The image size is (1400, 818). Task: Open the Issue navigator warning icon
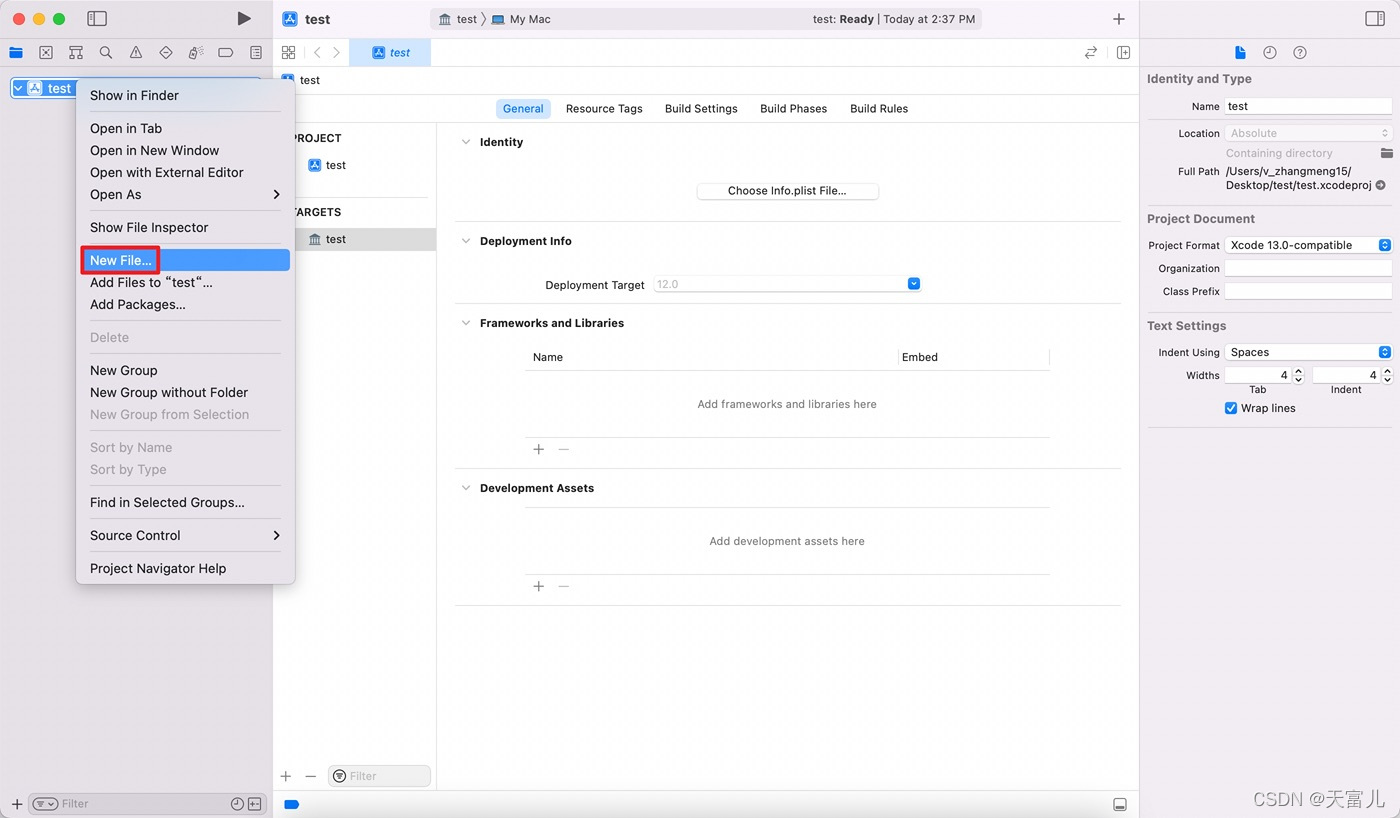[x=136, y=52]
